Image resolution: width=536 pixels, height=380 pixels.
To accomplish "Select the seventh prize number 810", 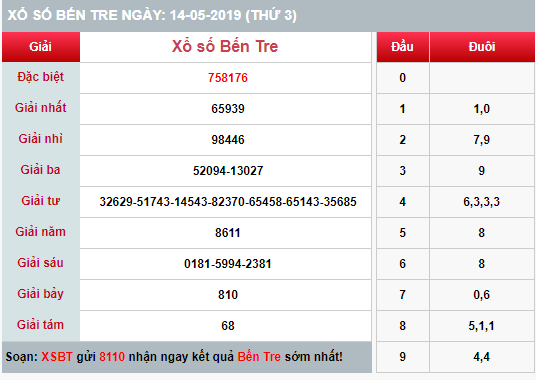I will tap(228, 295).
